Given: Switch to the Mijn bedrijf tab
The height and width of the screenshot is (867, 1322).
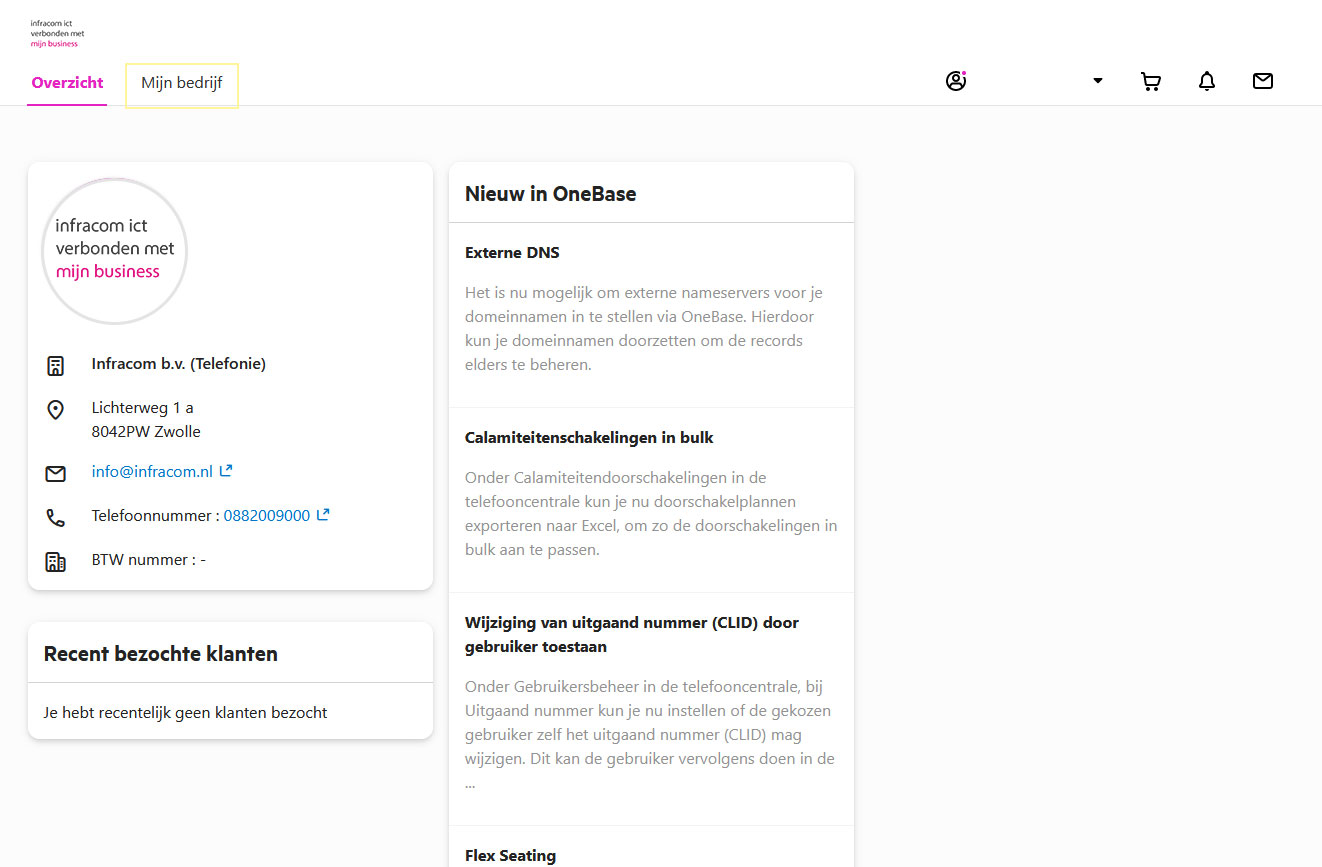Looking at the screenshot, I should (182, 83).
